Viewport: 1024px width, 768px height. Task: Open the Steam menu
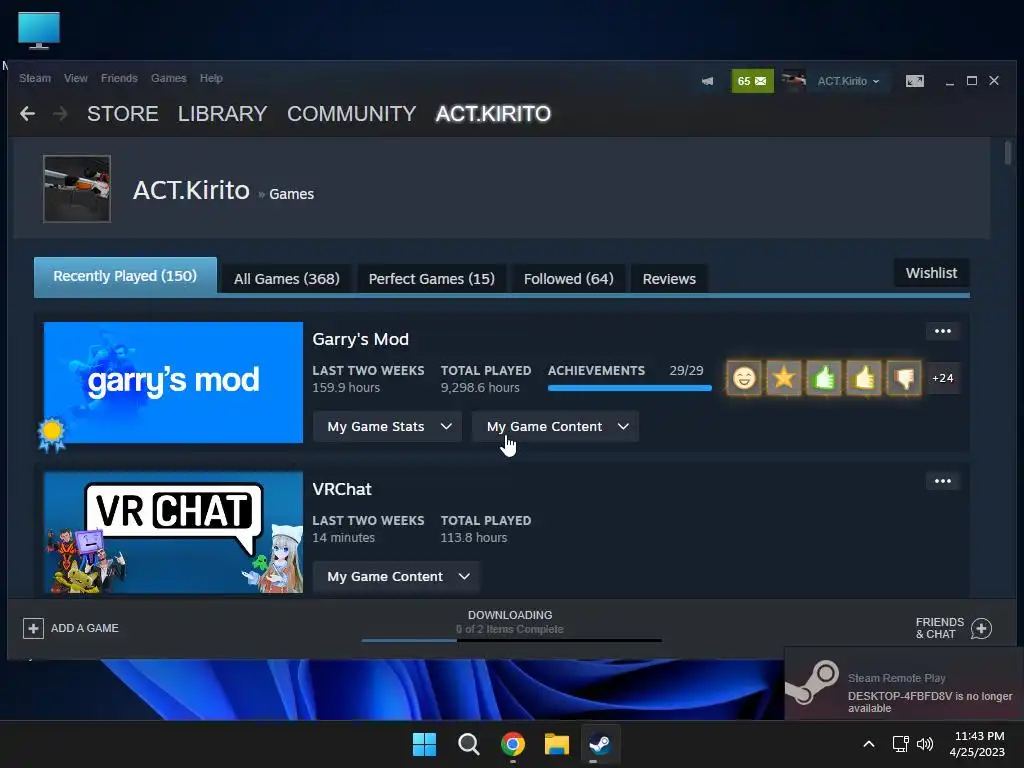(x=35, y=78)
